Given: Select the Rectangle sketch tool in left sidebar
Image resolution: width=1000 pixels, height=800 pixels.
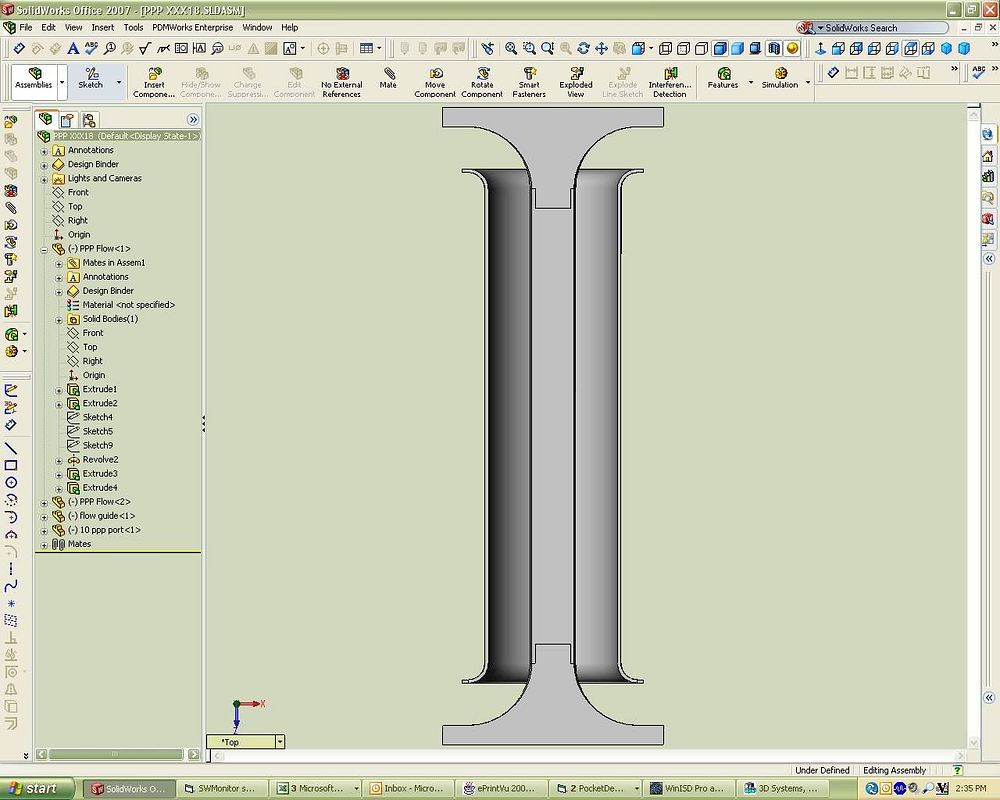Looking at the screenshot, I should pos(11,465).
